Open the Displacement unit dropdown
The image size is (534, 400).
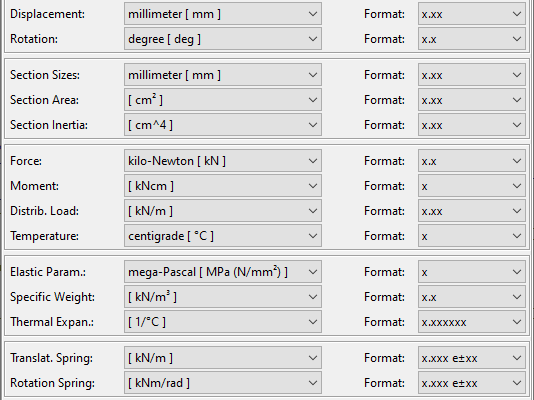(223, 14)
